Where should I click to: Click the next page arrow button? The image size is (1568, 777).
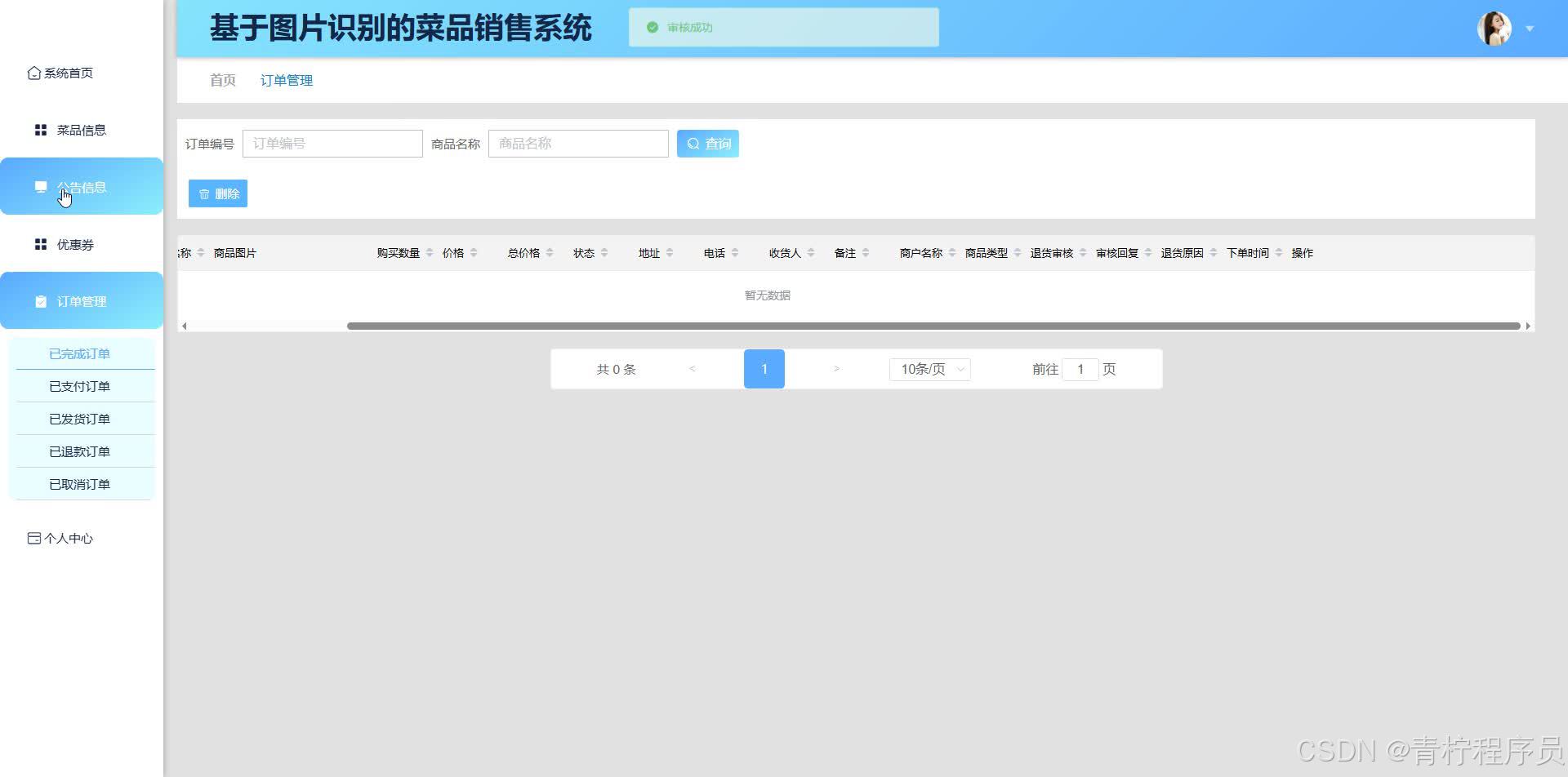[835, 369]
